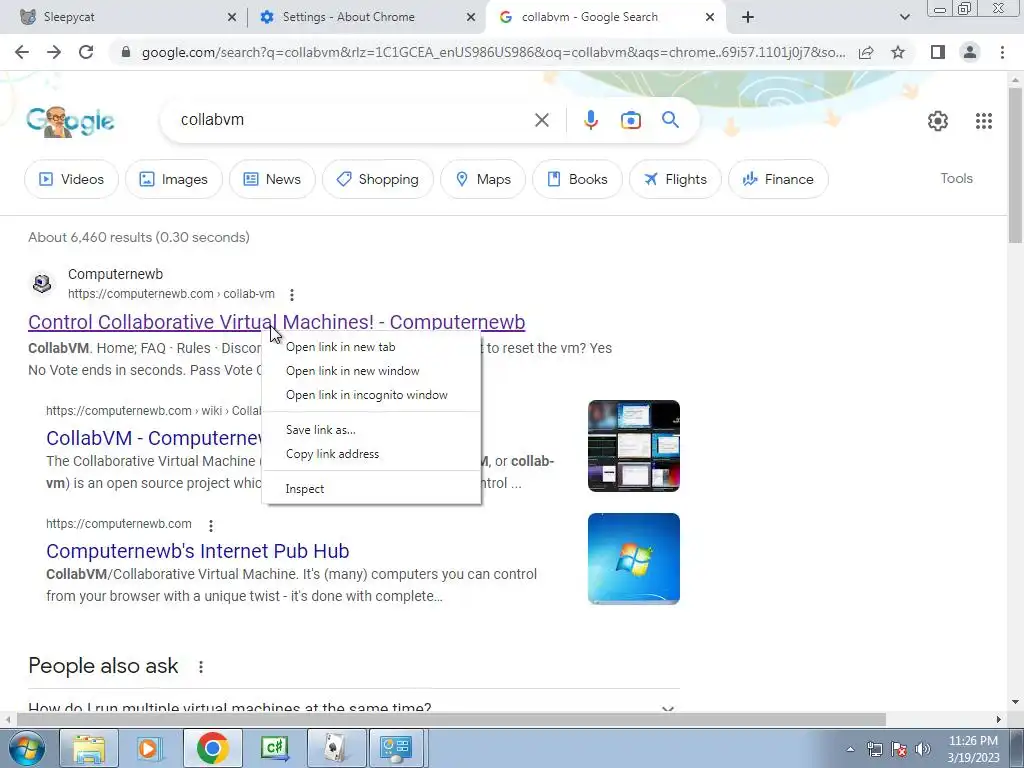The width and height of the screenshot is (1024, 768).
Task: Open Chrome's three-dot menu
Action: tap(1002, 52)
